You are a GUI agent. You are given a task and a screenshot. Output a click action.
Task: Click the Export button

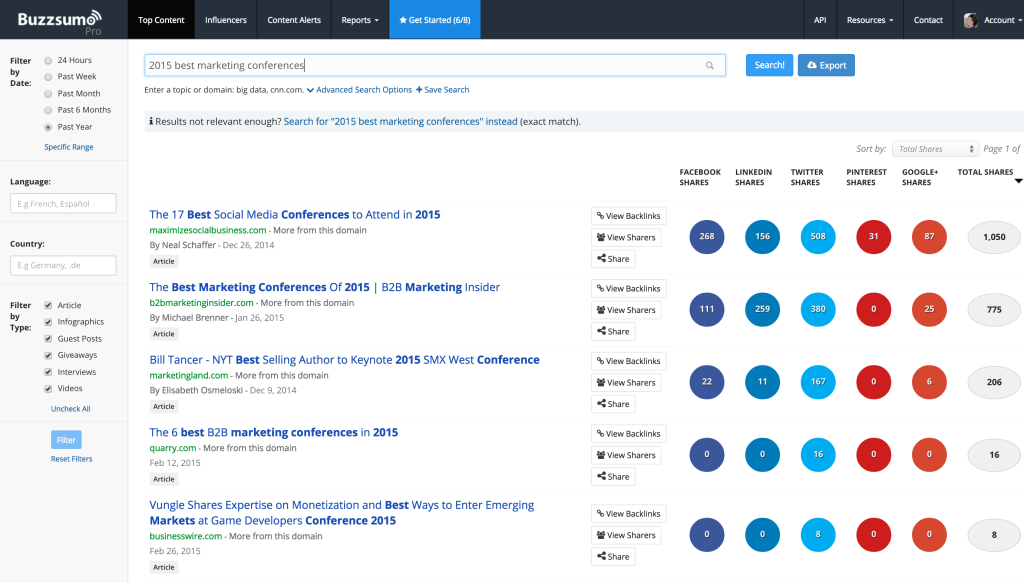click(x=826, y=65)
